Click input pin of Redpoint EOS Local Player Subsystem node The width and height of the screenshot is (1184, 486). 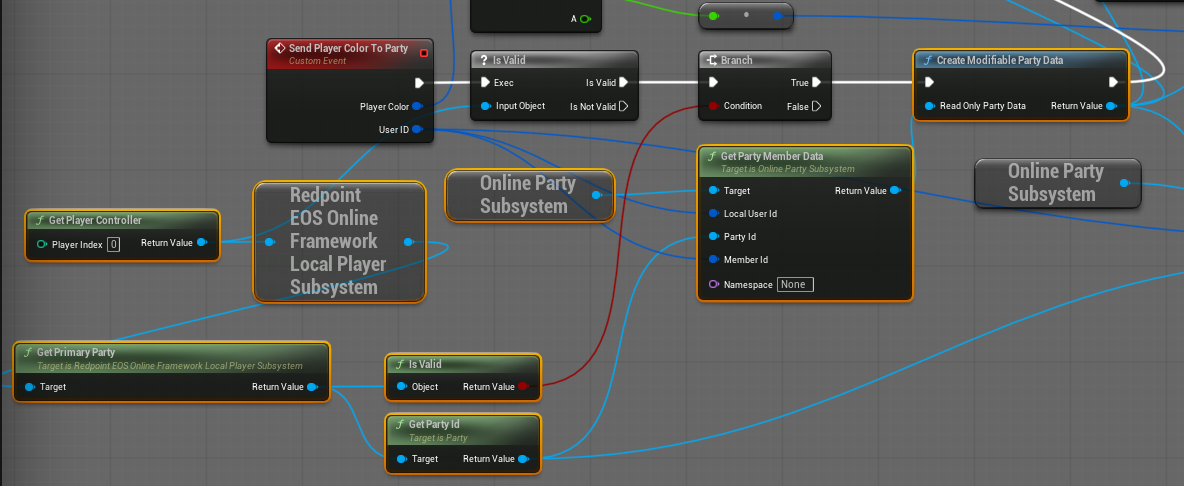pos(270,242)
